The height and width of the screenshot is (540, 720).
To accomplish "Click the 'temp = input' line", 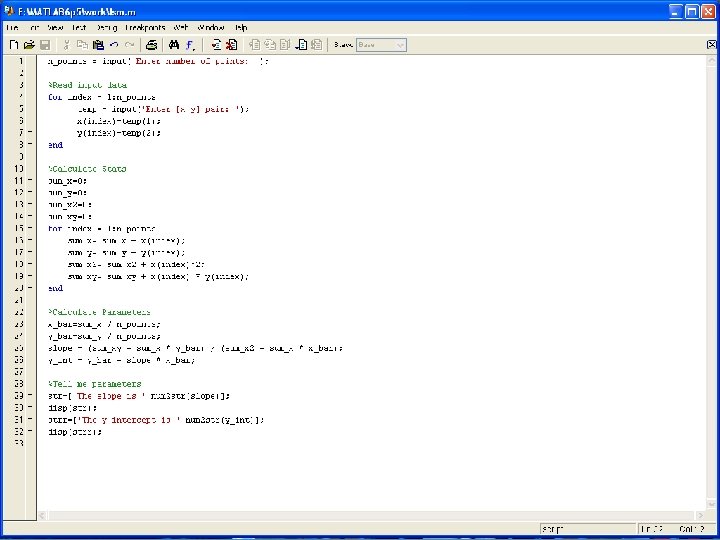I will (163, 109).
